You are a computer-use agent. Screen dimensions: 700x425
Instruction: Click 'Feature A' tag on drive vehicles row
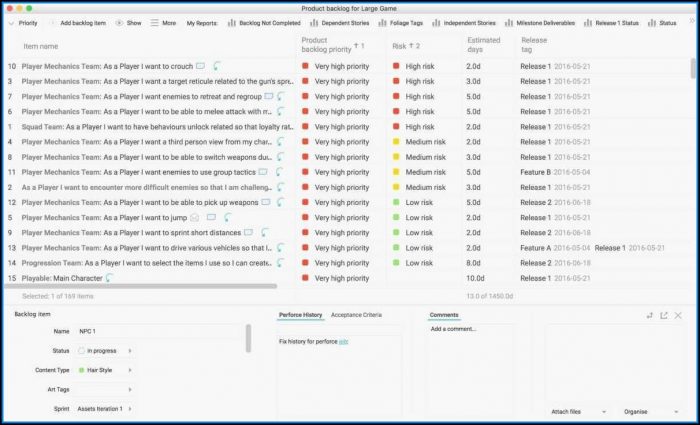535,248
